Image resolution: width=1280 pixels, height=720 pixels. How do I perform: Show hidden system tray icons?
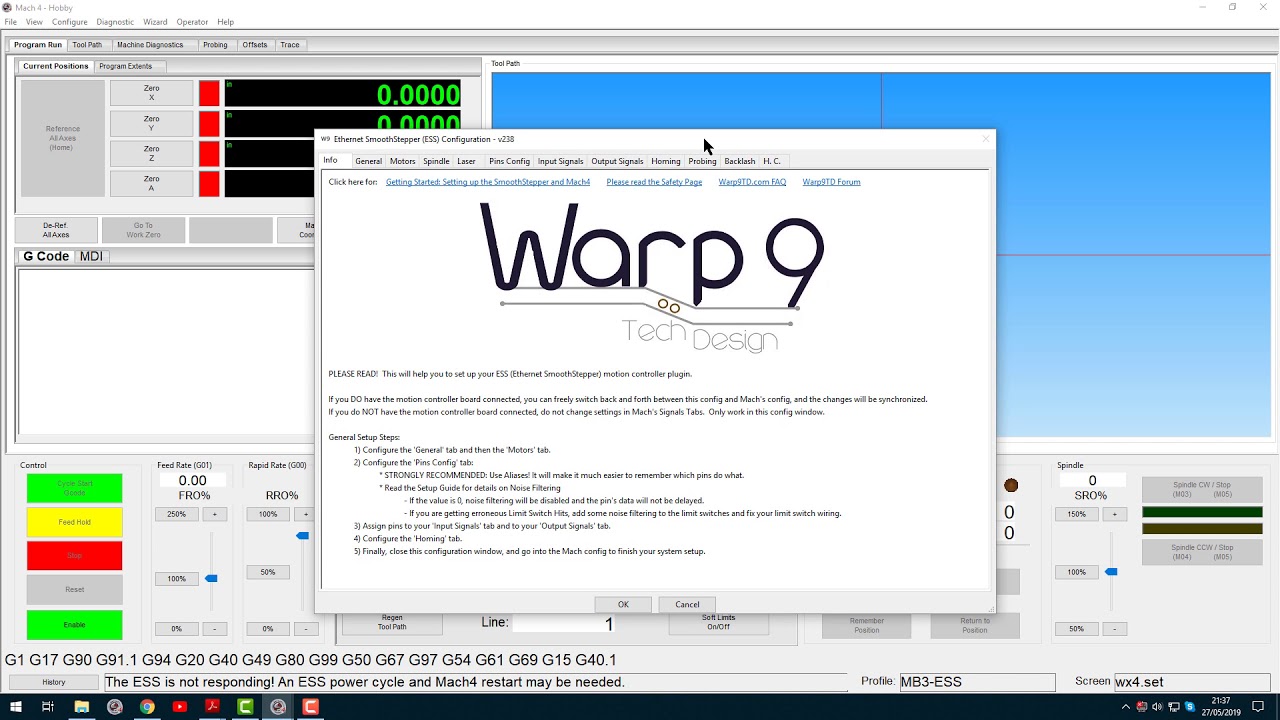(1127, 707)
